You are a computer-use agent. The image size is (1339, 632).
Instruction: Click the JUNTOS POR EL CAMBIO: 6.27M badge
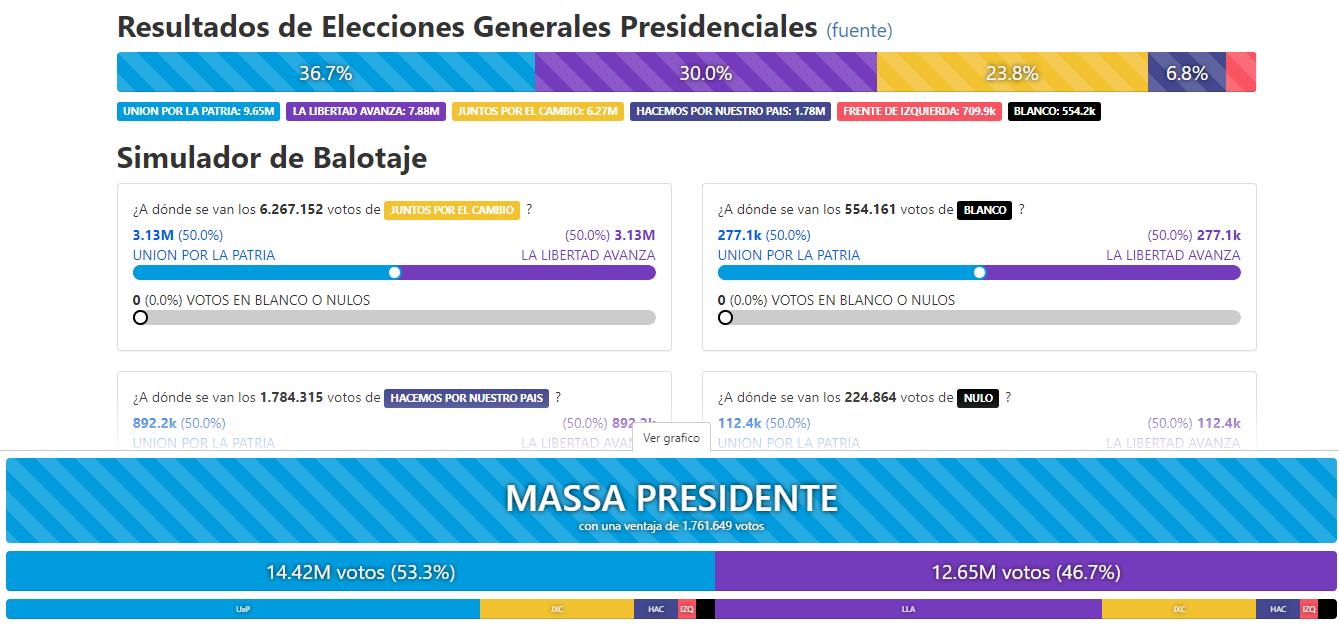tap(538, 111)
